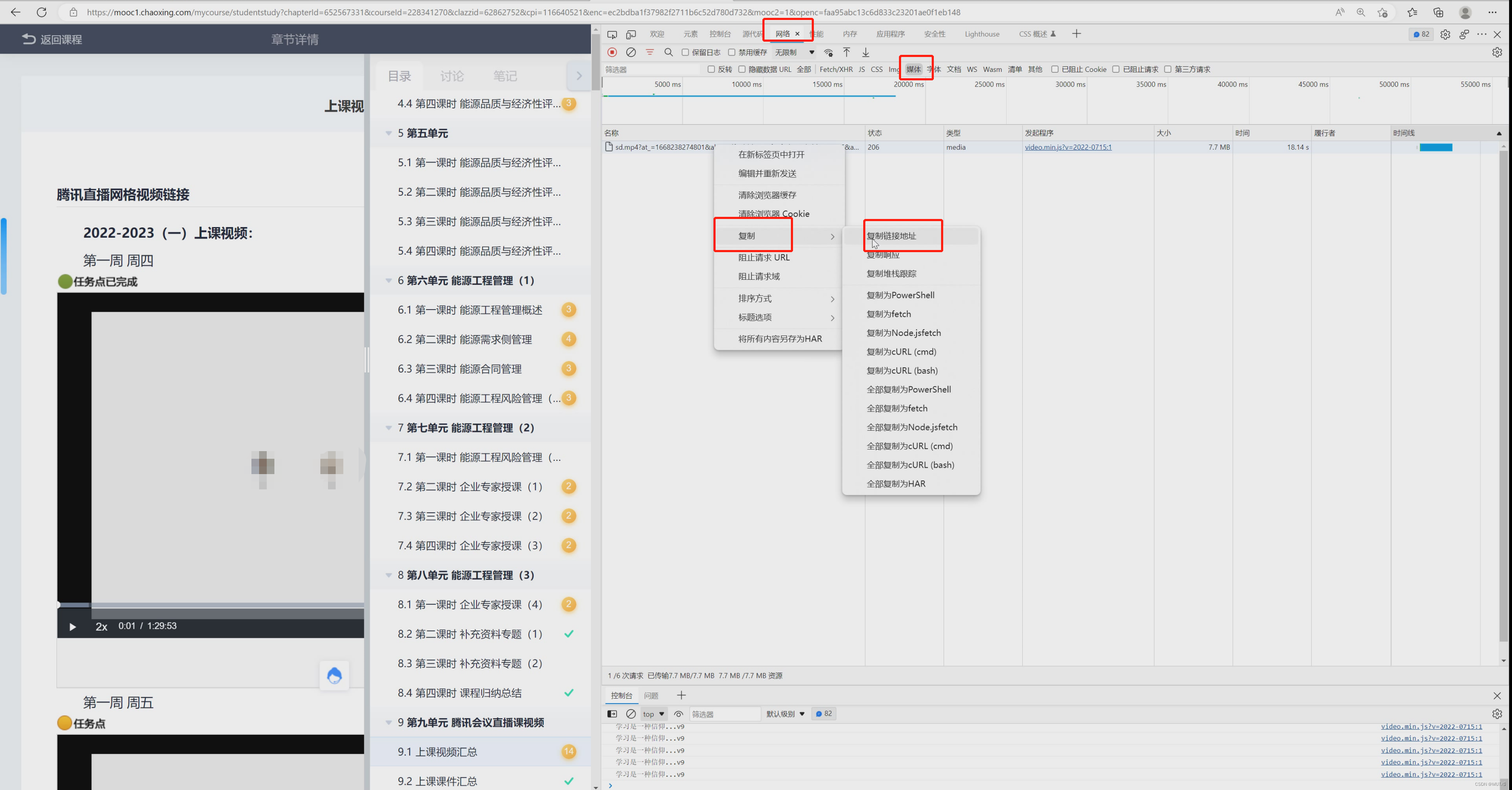Click the export HAR download arrow icon
This screenshot has height=790, width=1512.
(865, 52)
